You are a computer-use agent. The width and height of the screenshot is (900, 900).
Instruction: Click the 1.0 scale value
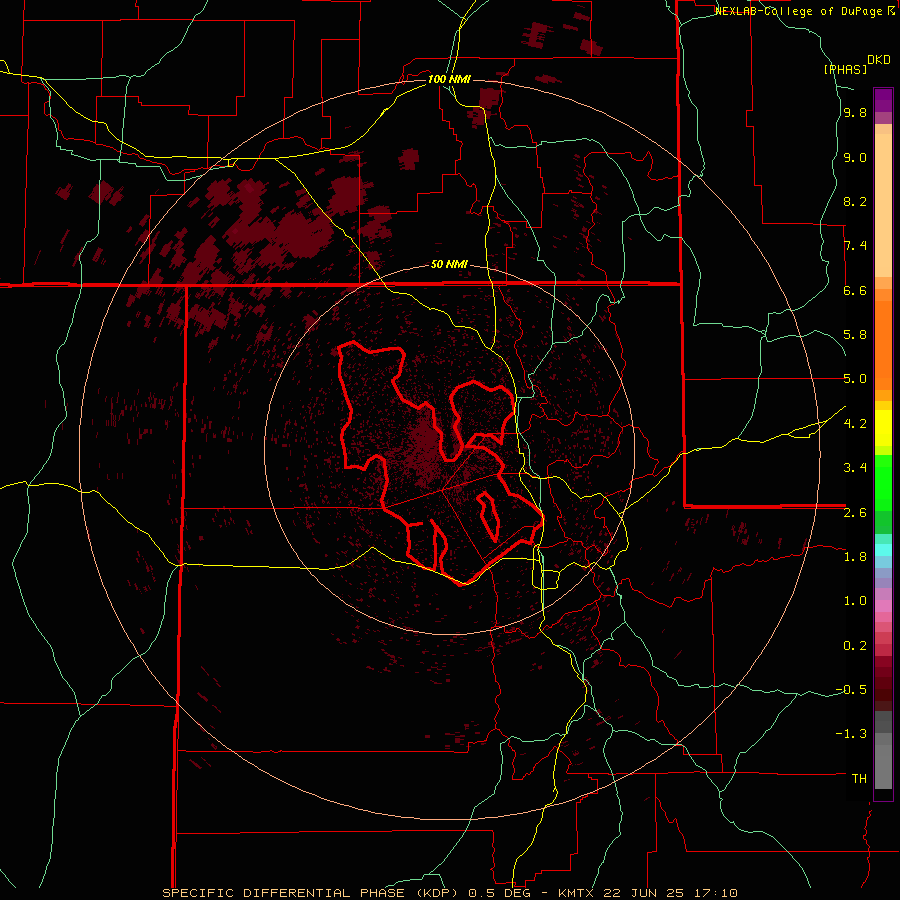pos(855,601)
